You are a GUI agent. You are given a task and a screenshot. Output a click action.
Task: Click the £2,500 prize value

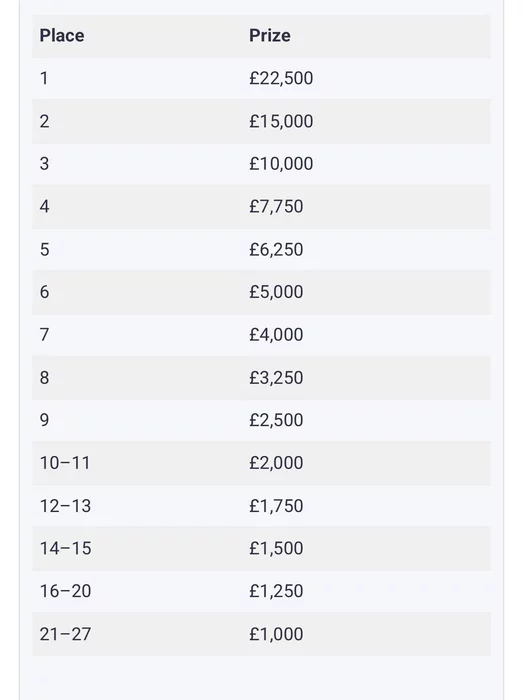coord(276,420)
